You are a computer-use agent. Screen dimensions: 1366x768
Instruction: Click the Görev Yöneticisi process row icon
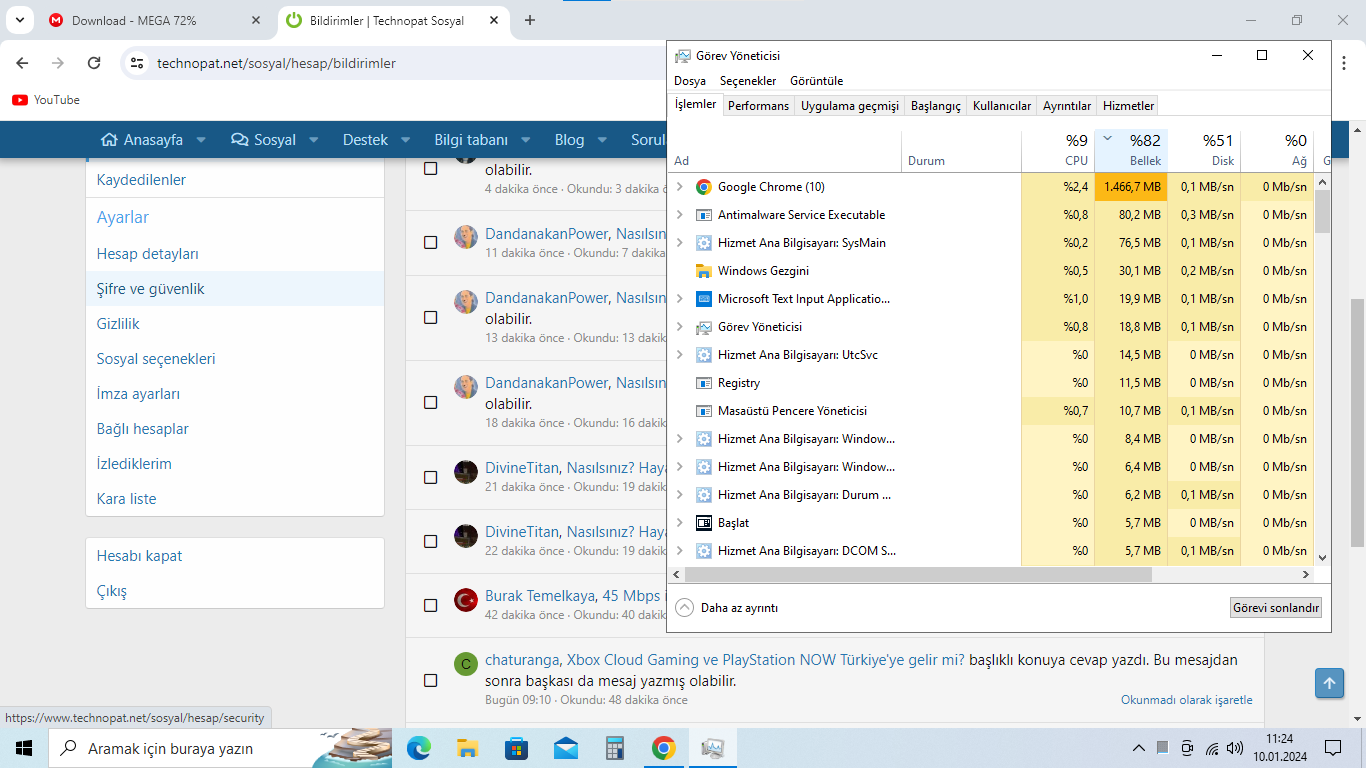point(703,327)
